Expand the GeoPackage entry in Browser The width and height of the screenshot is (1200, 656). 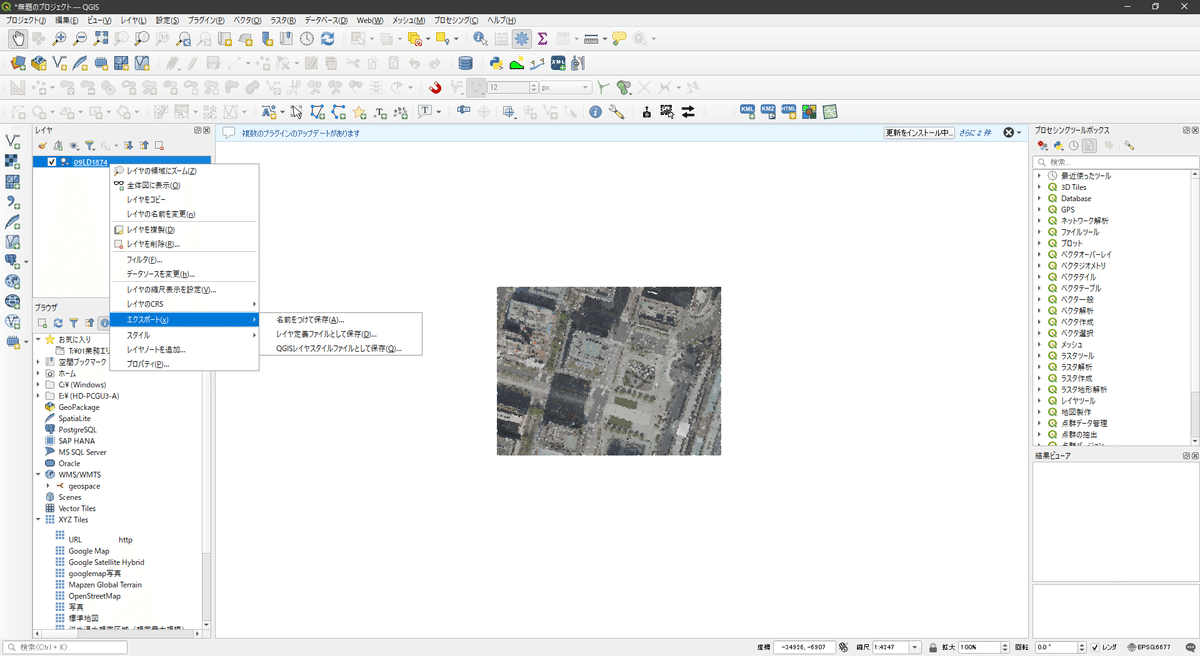tap(38, 407)
